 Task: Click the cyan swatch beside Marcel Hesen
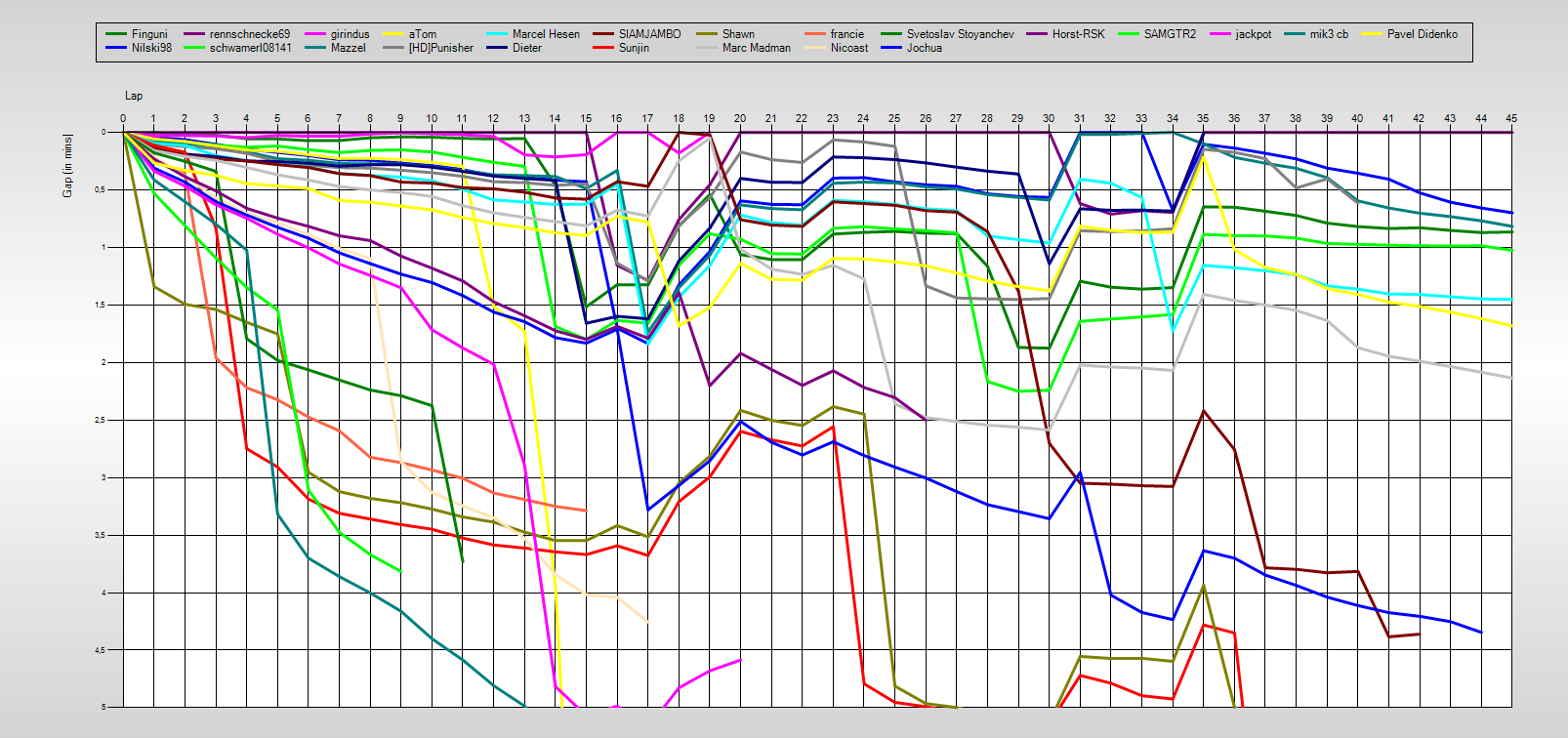pyautogui.click(x=496, y=34)
